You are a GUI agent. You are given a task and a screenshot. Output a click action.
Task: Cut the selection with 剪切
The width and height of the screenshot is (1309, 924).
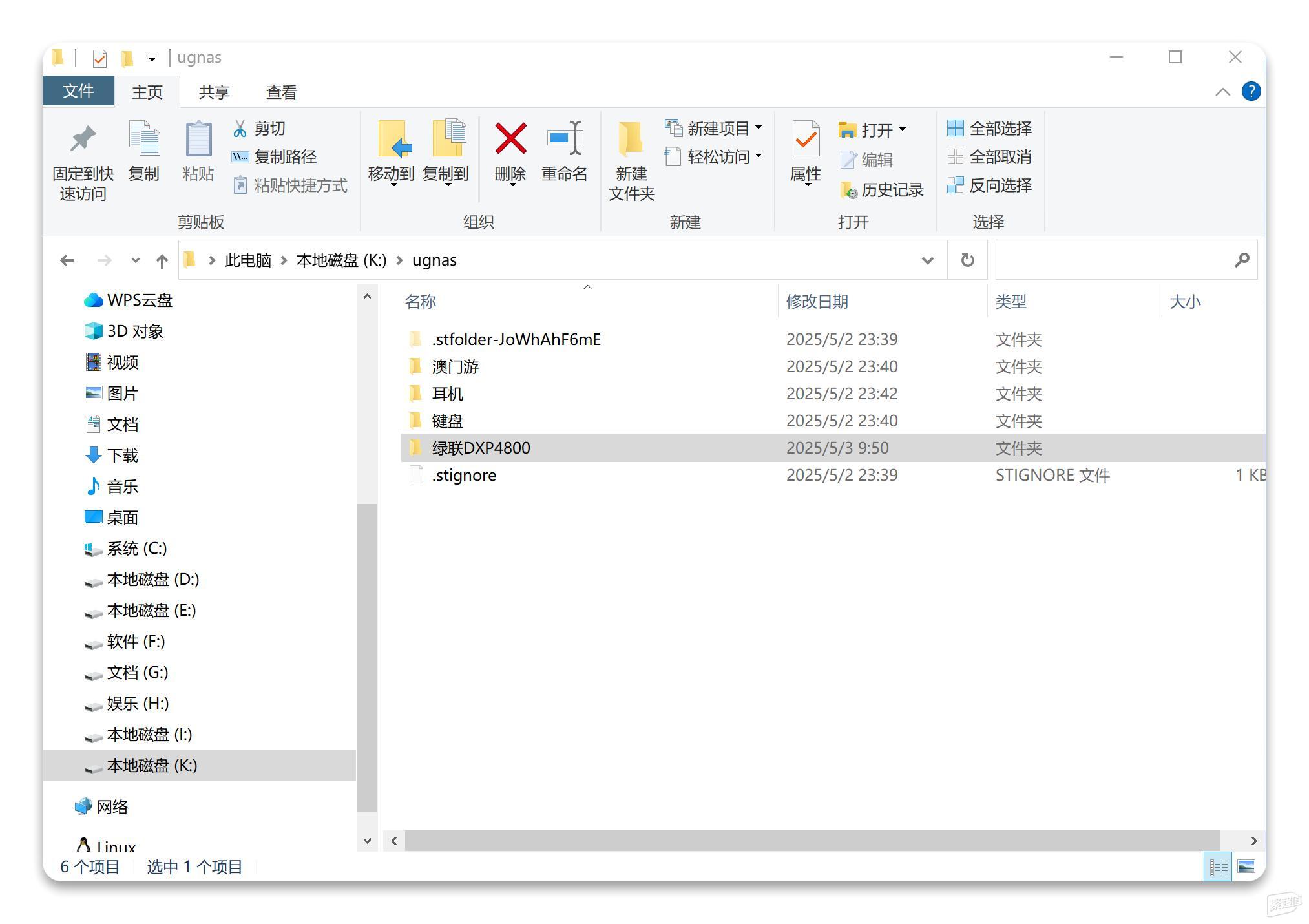coord(258,129)
